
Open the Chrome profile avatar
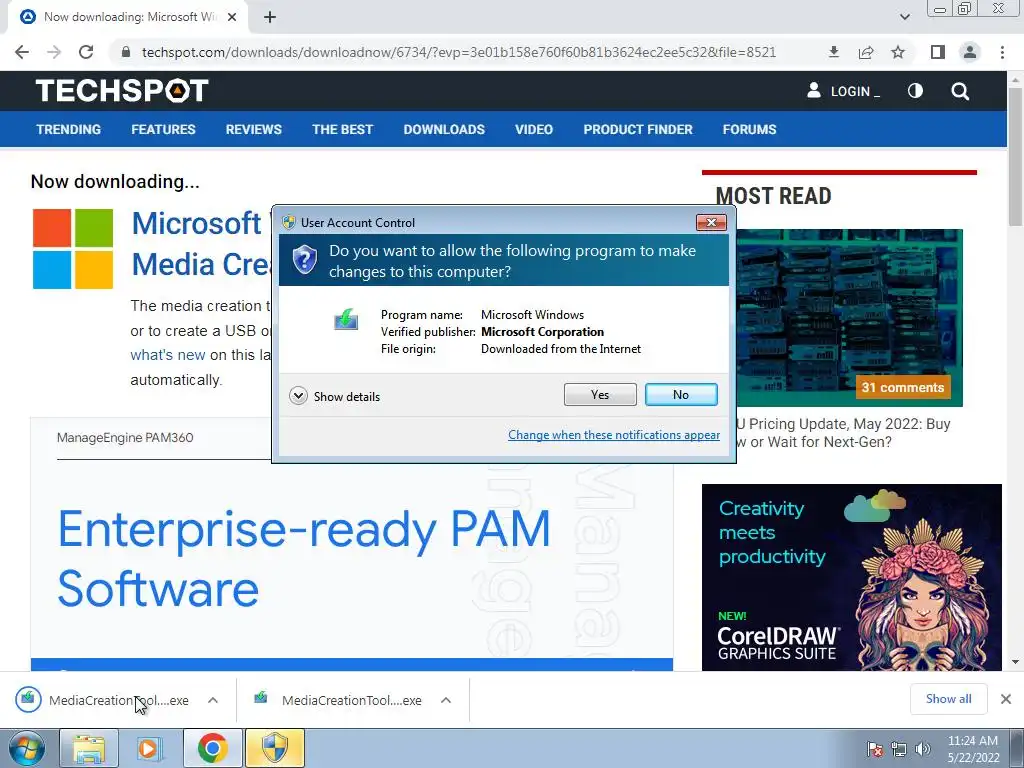tap(970, 52)
